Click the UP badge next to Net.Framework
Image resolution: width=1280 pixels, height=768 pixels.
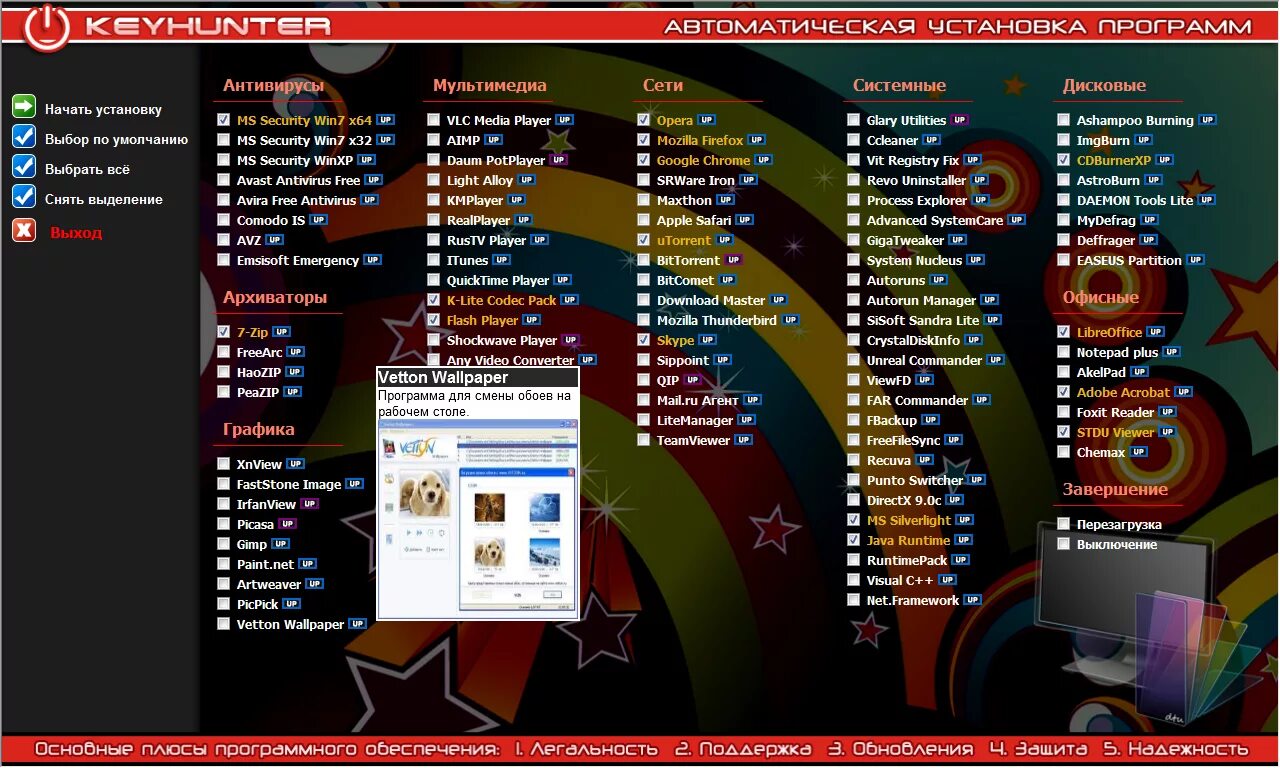pyautogui.click(x=972, y=600)
